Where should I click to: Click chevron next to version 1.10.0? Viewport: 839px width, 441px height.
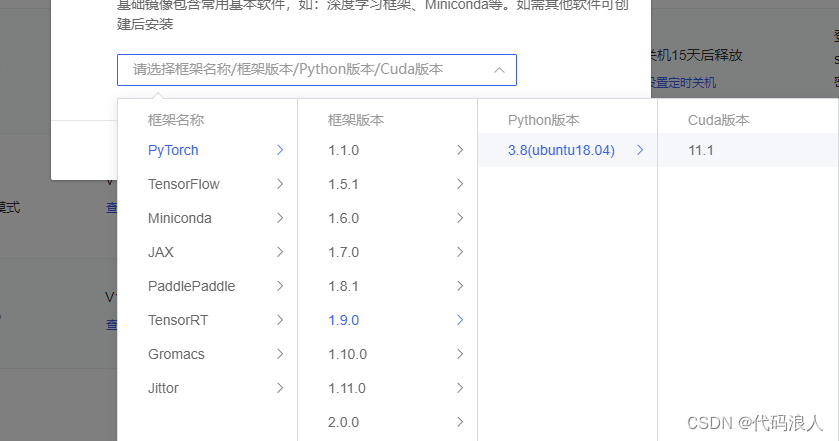point(460,354)
